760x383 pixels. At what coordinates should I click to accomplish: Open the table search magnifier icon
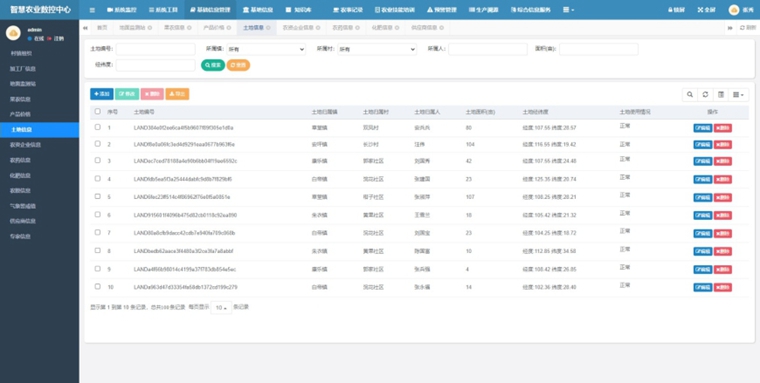(x=690, y=95)
